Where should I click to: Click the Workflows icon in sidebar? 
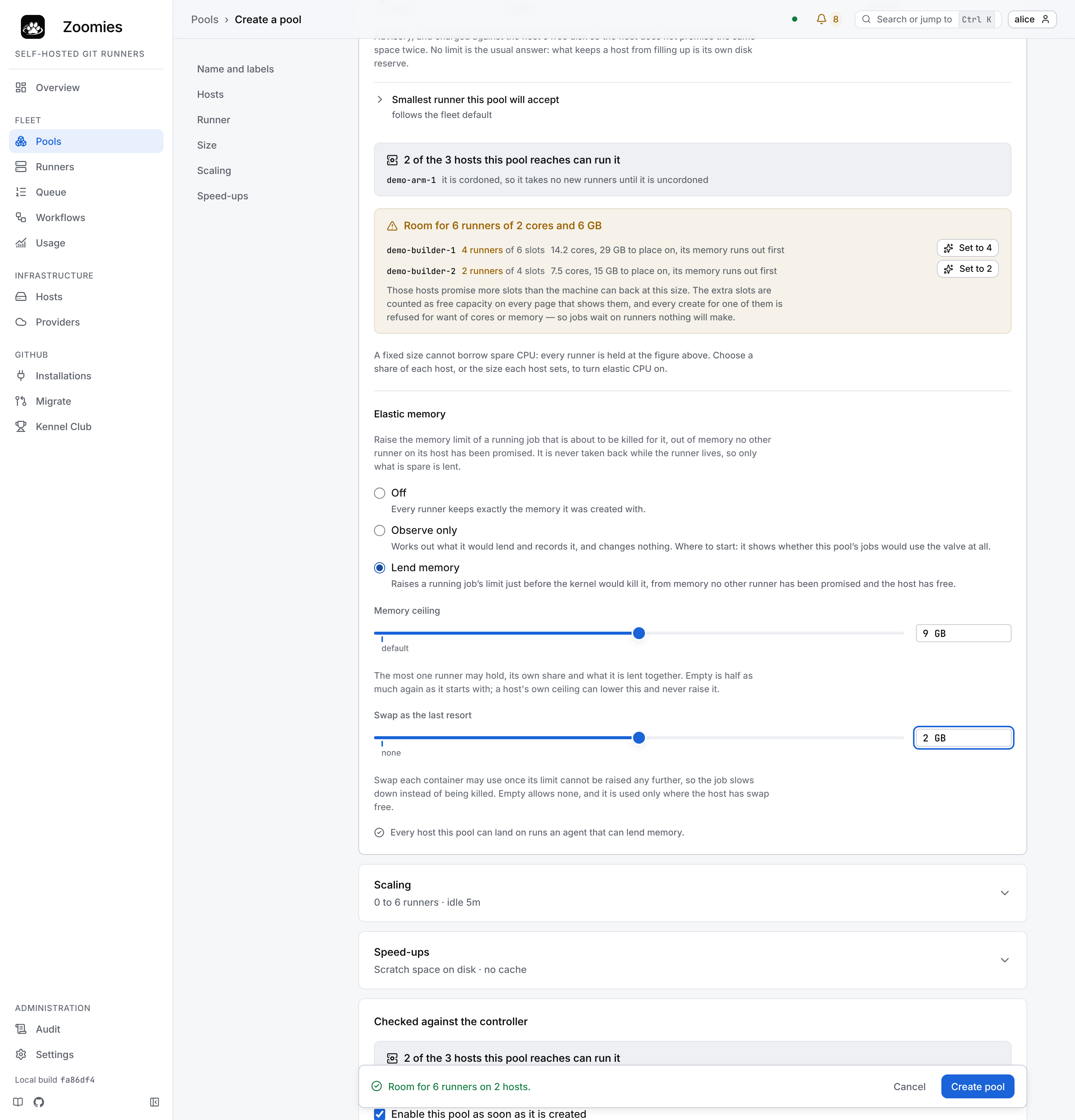(x=21, y=218)
